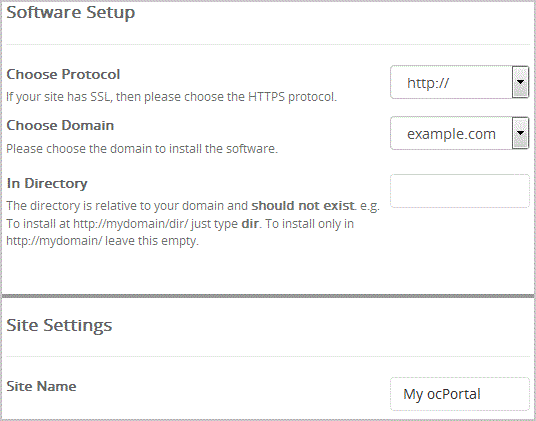Image resolution: width=536 pixels, height=421 pixels.
Task: Click the bold 'dir' example text
Action: tap(250, 224)
